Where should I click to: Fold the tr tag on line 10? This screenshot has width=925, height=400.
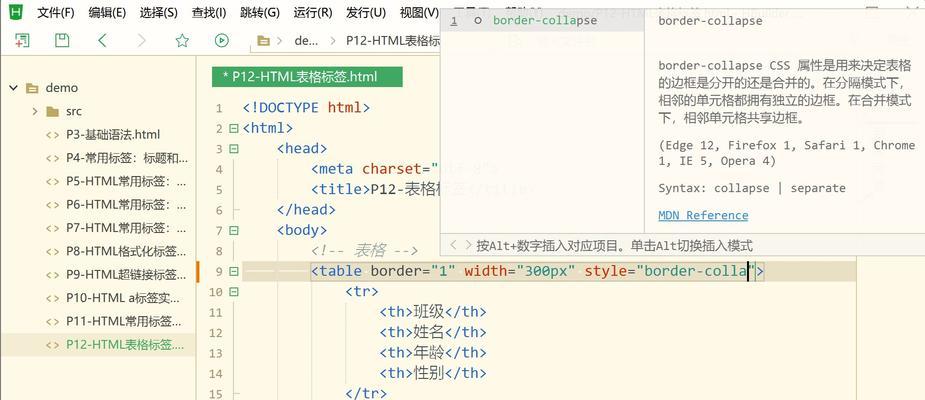(233, 292)
